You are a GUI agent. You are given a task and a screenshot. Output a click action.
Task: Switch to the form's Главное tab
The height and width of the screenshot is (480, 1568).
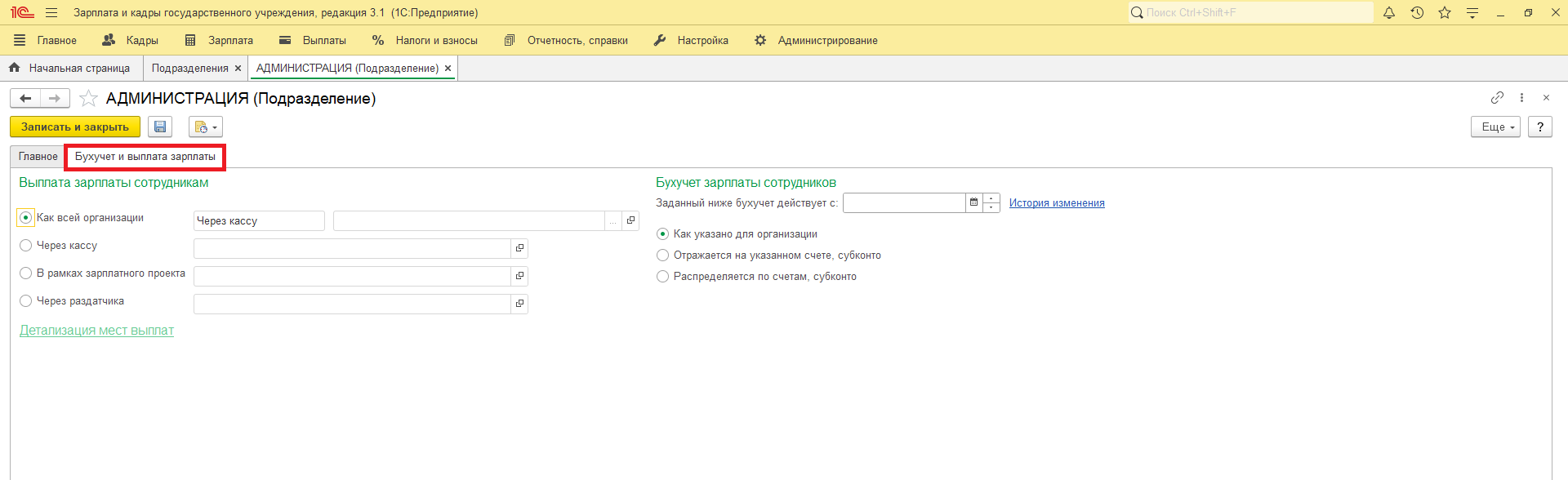tap(38, 157)
